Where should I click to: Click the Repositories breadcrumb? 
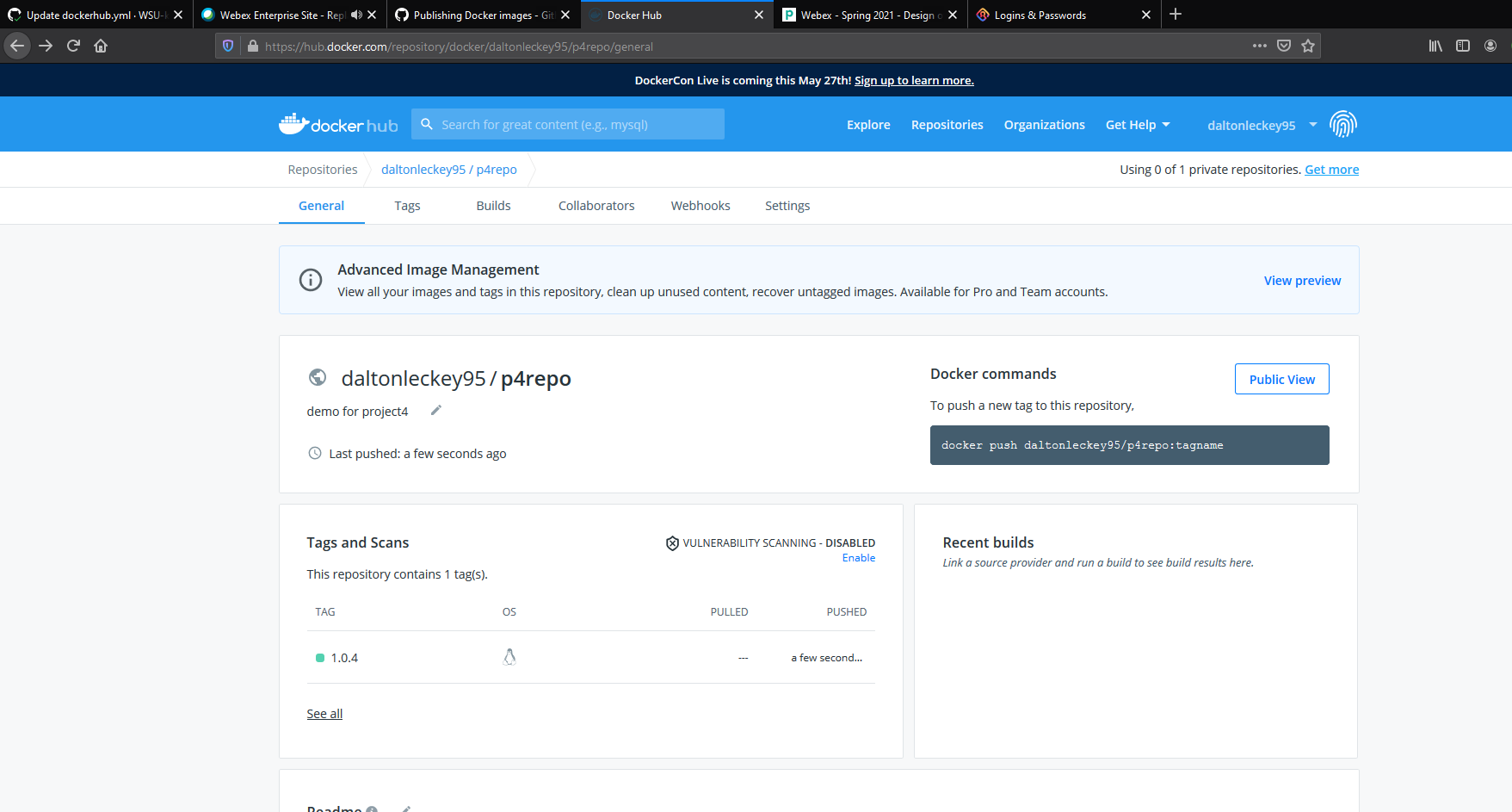pos(323,170)
